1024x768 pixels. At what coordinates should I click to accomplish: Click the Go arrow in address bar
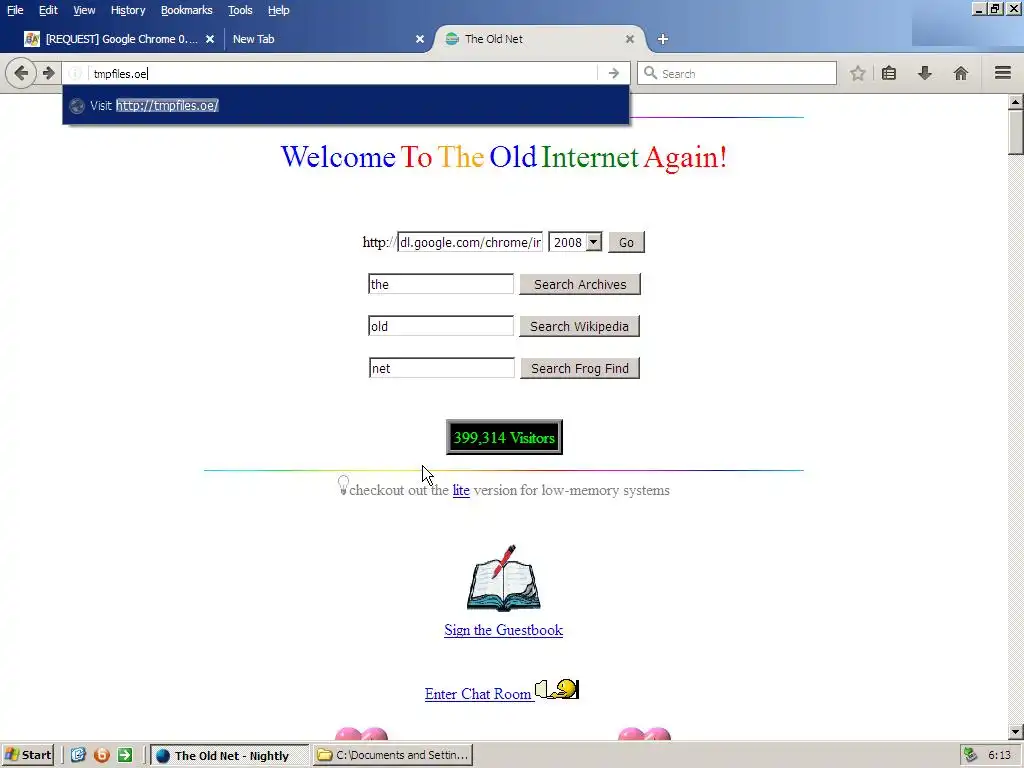[x=613, y=73]
